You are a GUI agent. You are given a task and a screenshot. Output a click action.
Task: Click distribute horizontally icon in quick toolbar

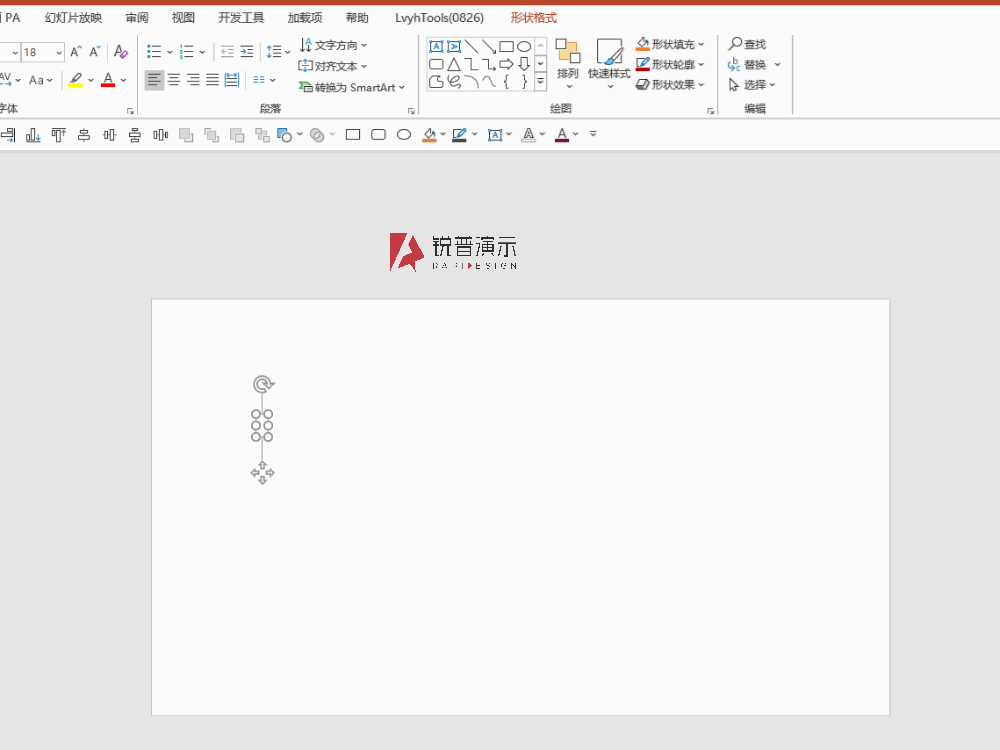161,135
